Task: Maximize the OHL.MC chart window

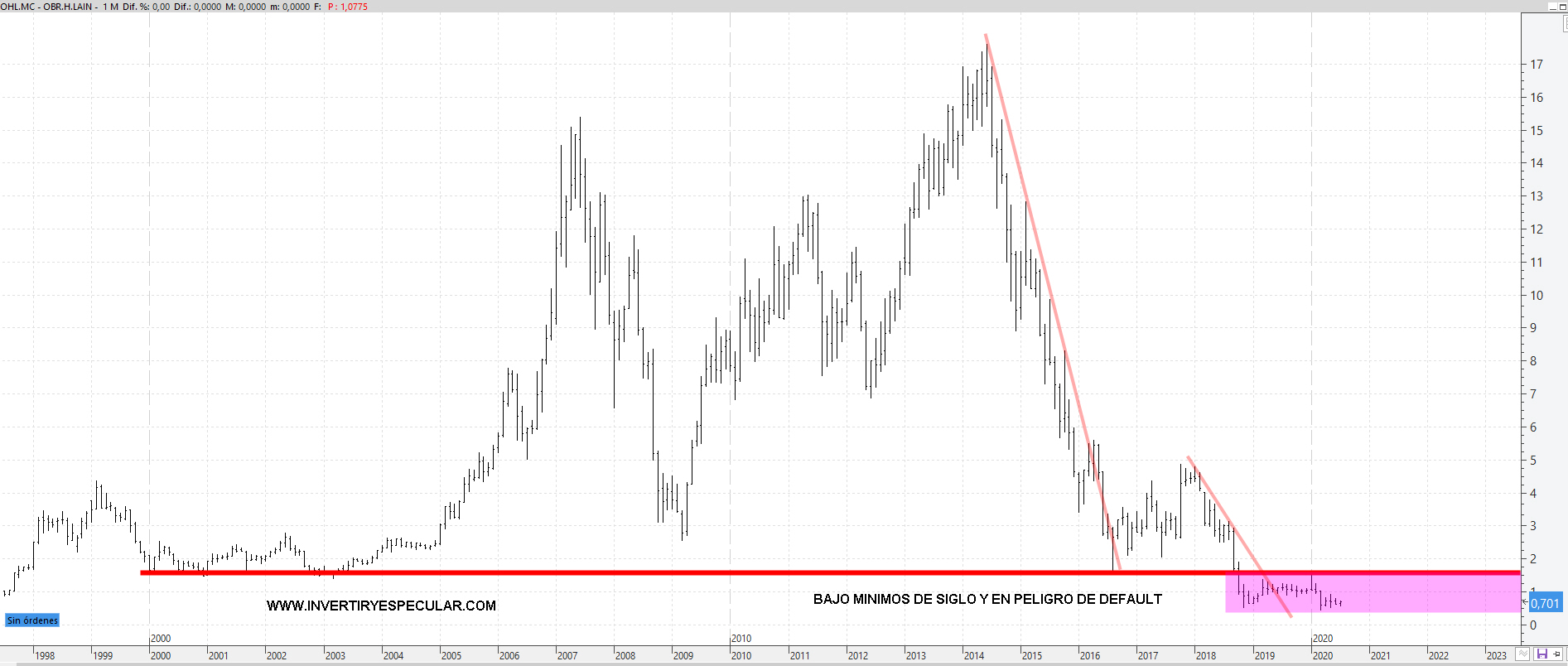Action: (1564, 6)
